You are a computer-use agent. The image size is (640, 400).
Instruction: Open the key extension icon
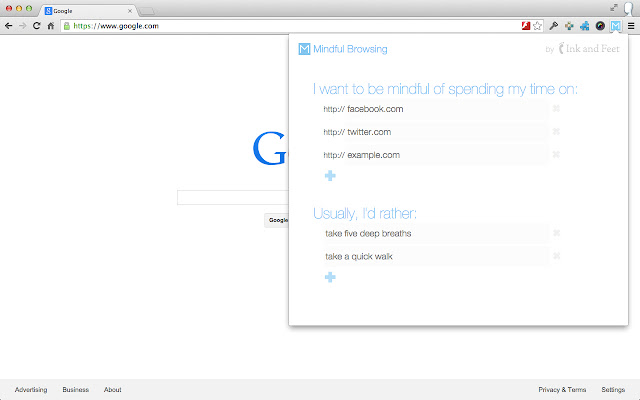point(553,26)
